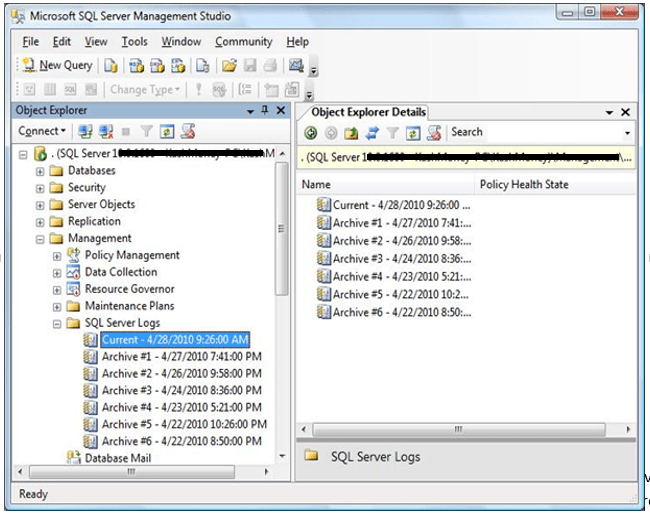Select Current log row in Details list

click(x=393, y=205)
